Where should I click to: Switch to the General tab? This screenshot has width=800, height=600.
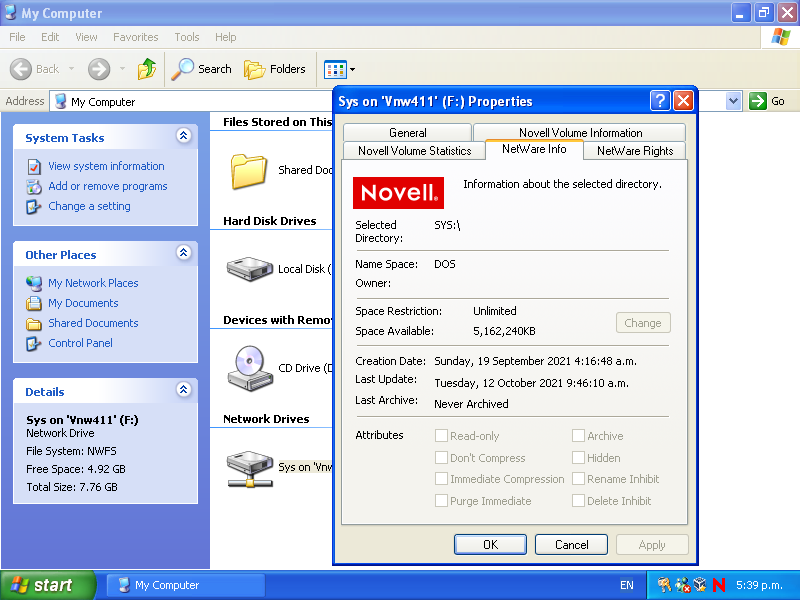tap(407, 133)
